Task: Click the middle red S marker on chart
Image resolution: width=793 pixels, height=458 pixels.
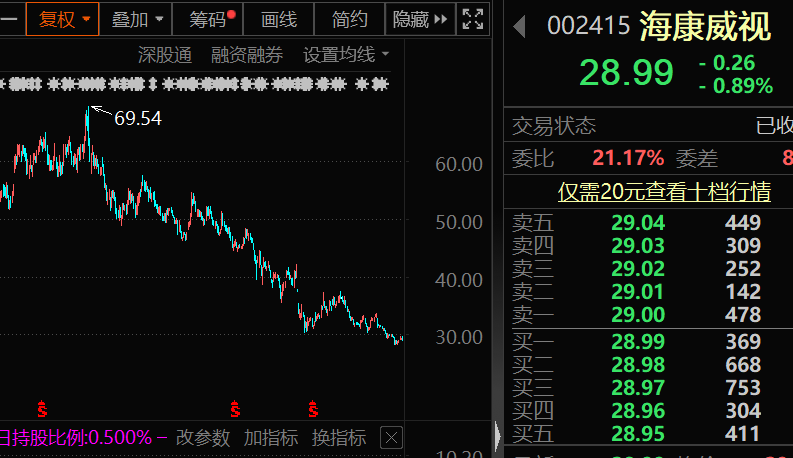Action: [236, 409]
